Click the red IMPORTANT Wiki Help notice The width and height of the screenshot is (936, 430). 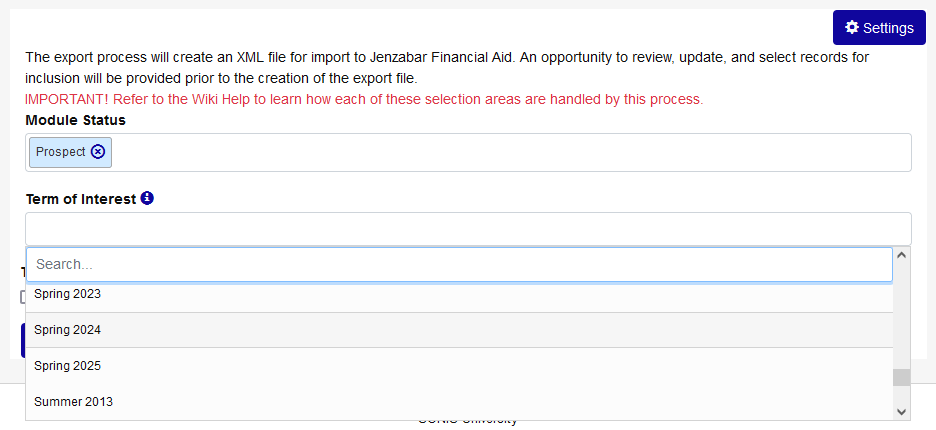click(364, 100)
